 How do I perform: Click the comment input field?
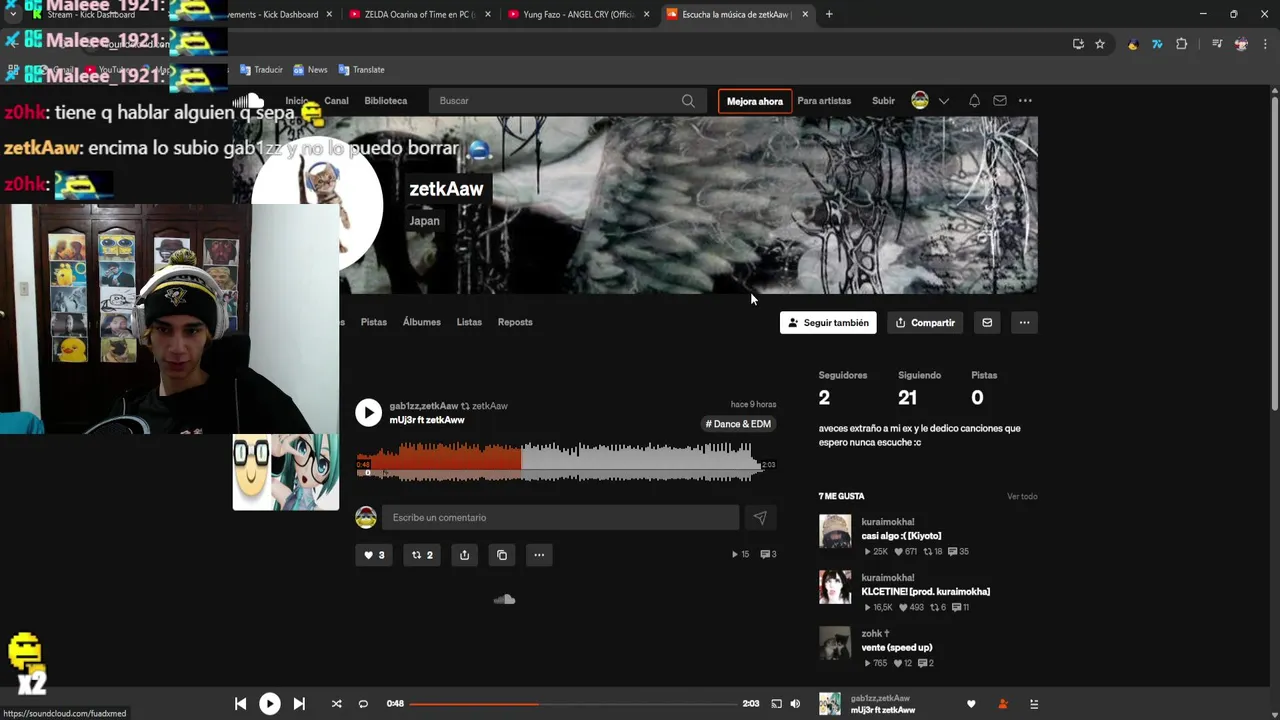tap(560, 517)
